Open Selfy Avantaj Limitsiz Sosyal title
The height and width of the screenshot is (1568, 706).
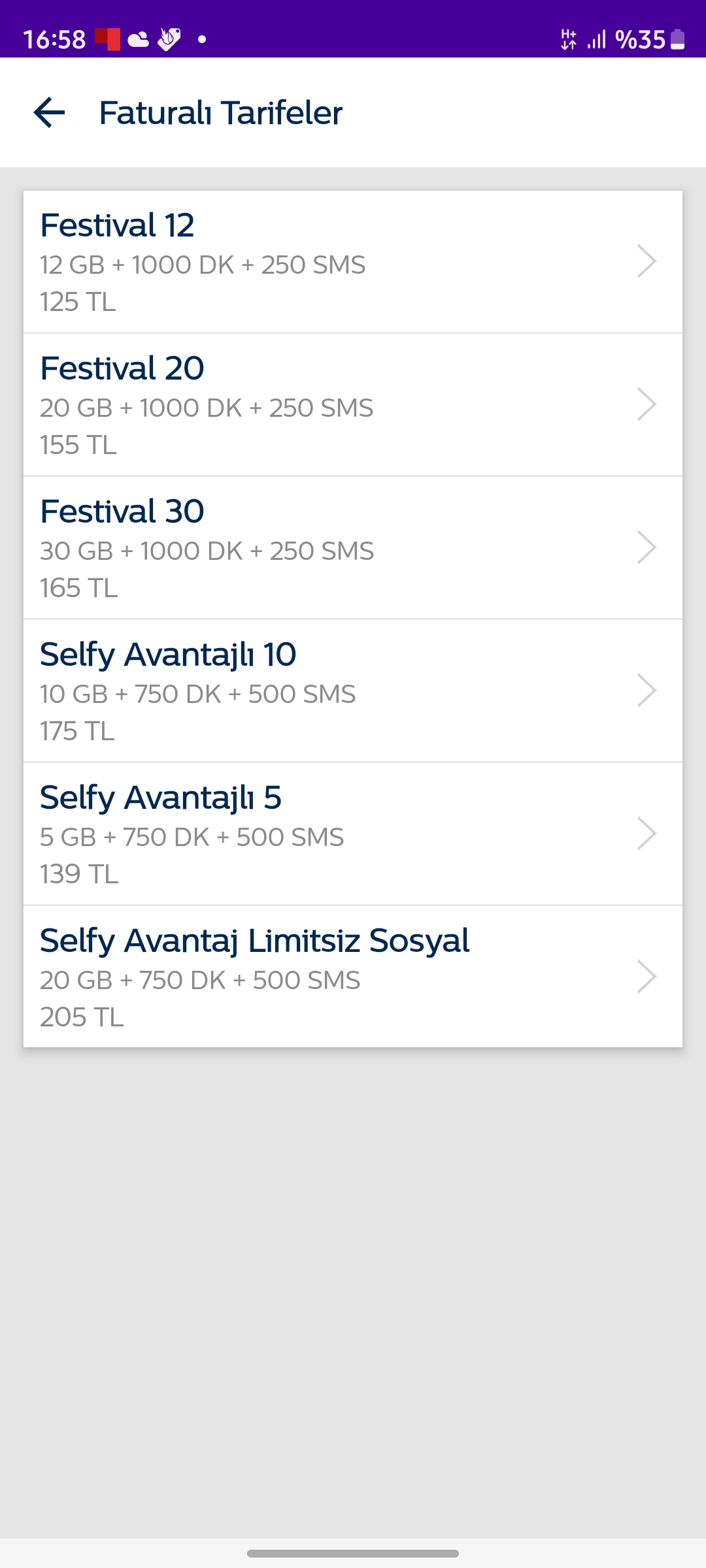(x=255, y=941)
